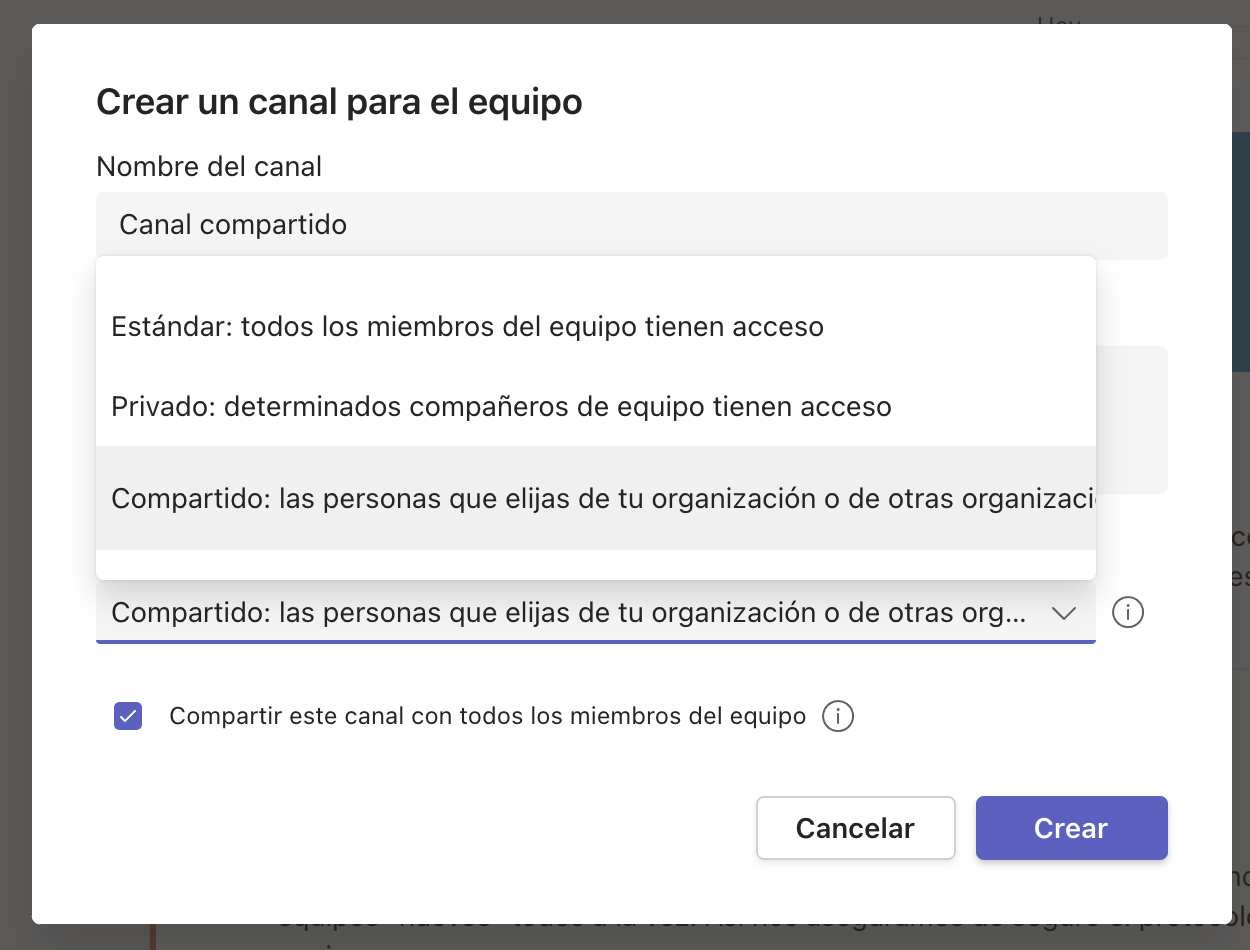The width and height of the screenshot is (1250, 950).
Task: Click the blank strip below the 'Compartido' list option
Action: pyautogui.click(x=596, y=564)
